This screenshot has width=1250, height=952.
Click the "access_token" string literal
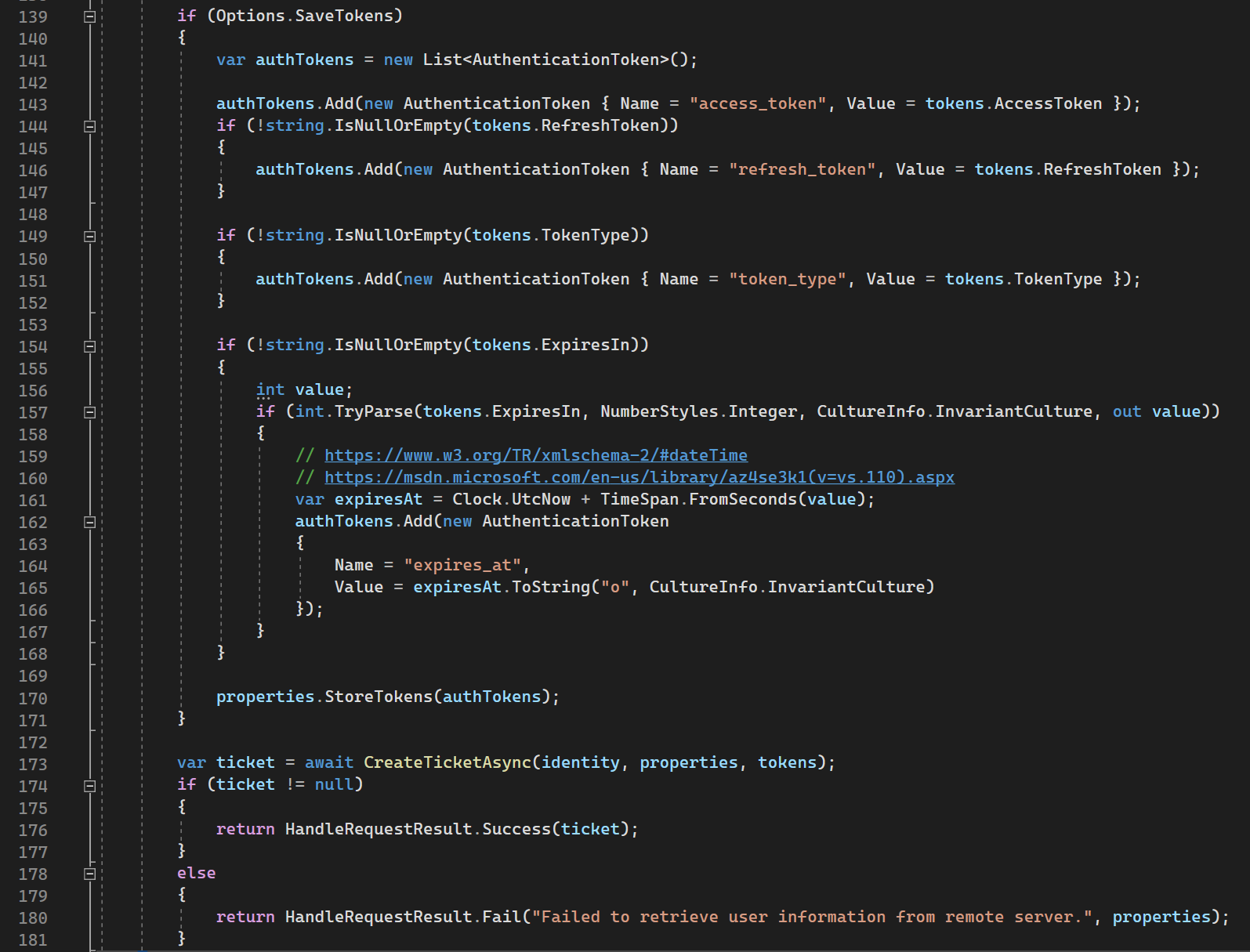point(758,103)
